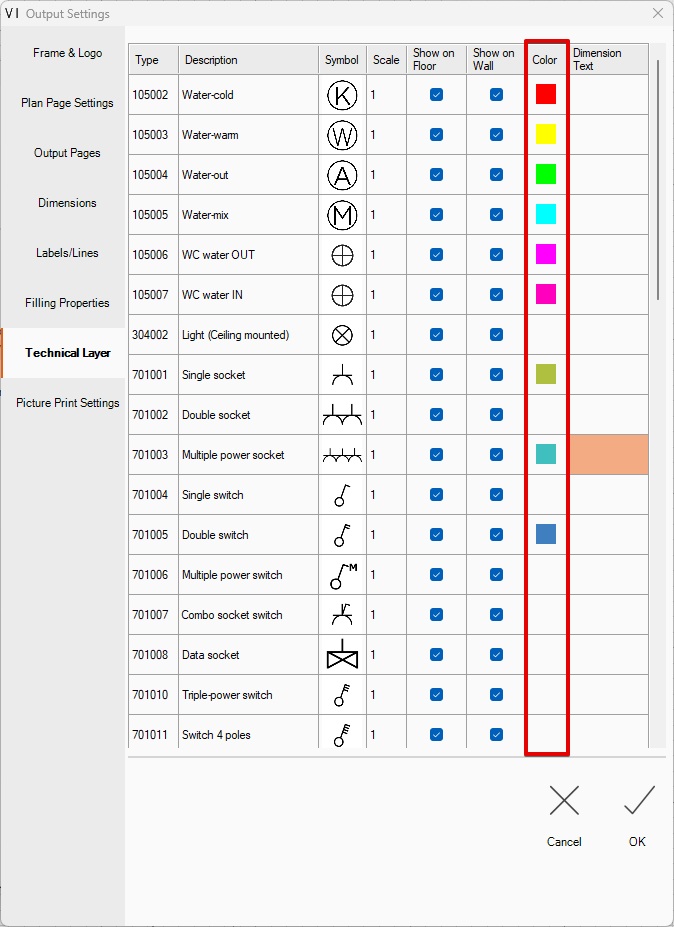The height and width of the screenshot is (927, 674).
Task: Click the Scale field for Double switch
Action: click(386, 535)
